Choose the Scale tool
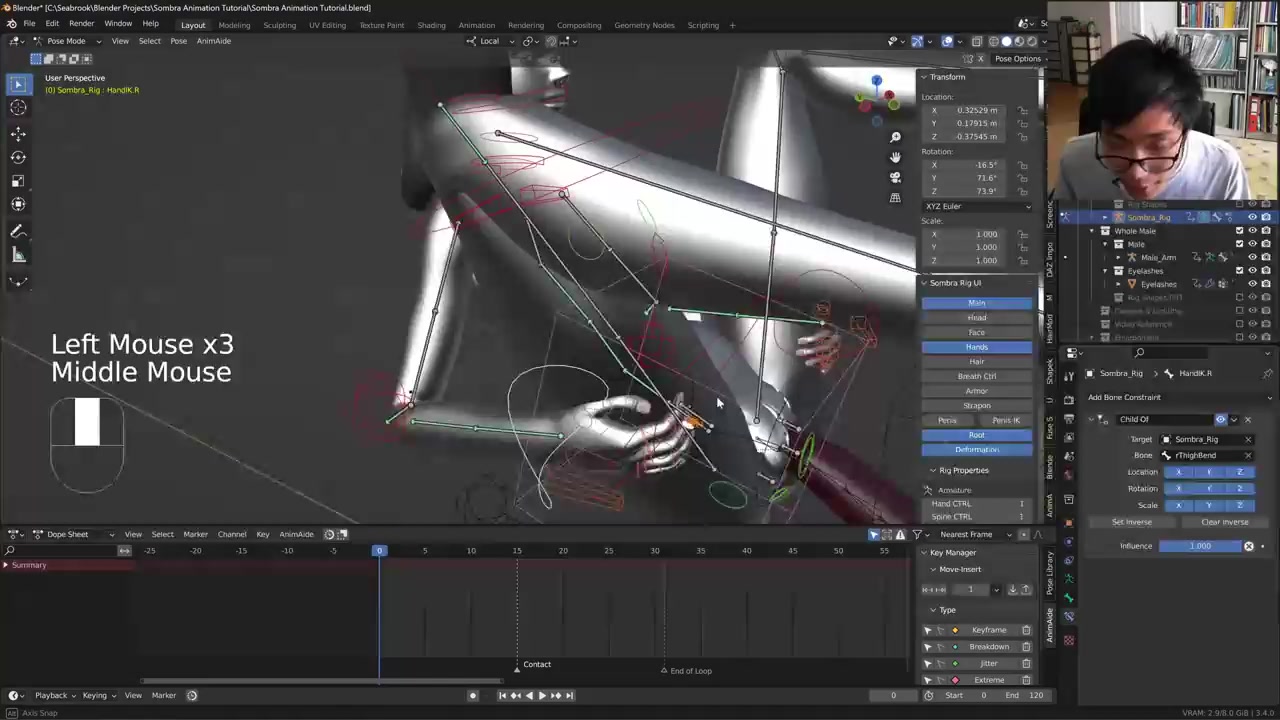1280x720 pixels. (x=18, y=181)
